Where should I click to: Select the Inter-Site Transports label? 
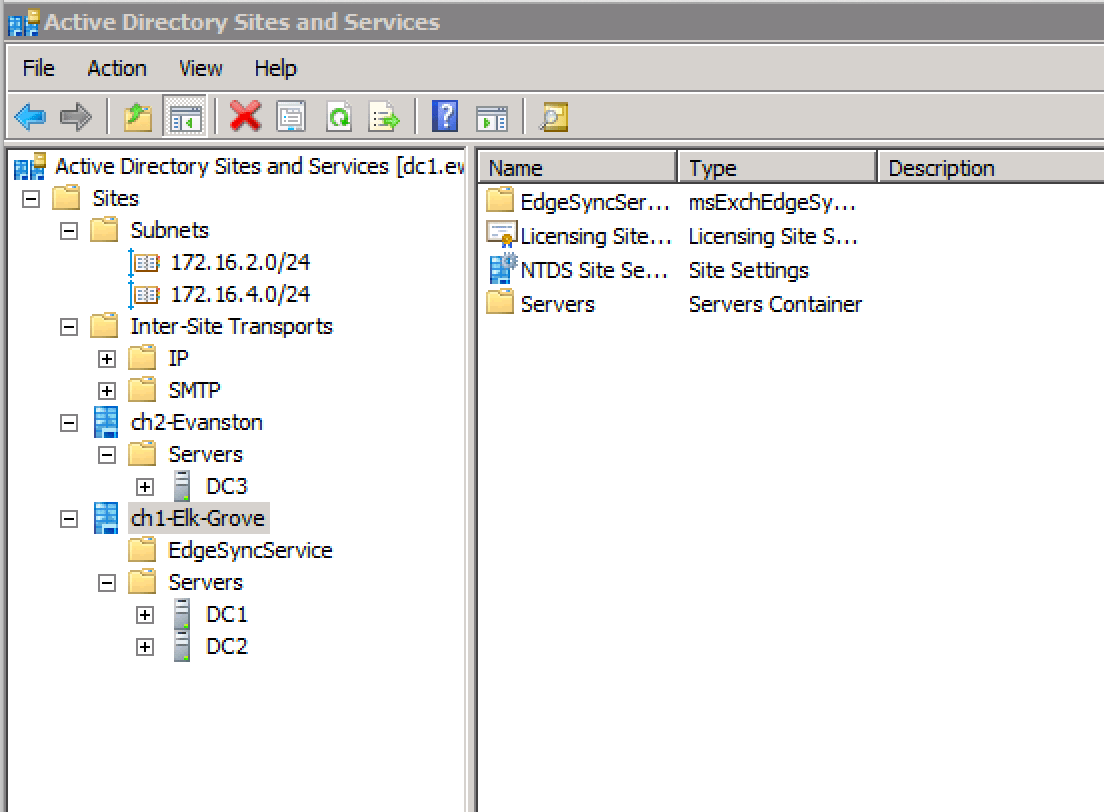point(232,326)
